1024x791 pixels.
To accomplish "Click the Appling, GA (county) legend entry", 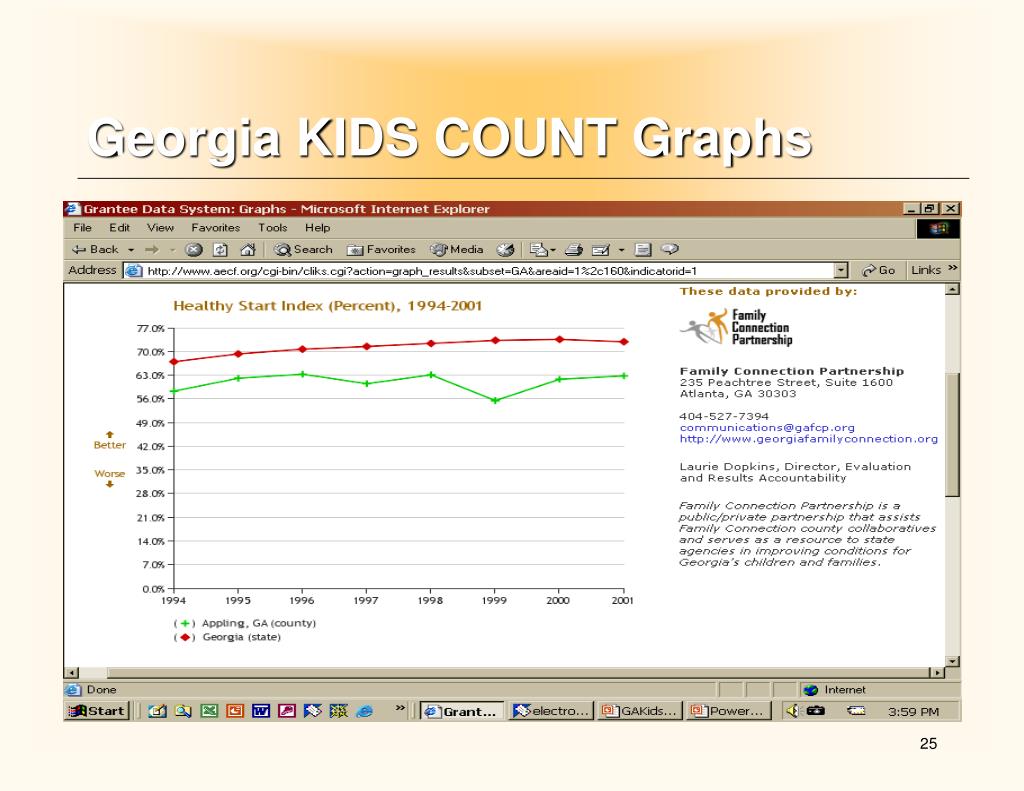I will tap(245, 623).
